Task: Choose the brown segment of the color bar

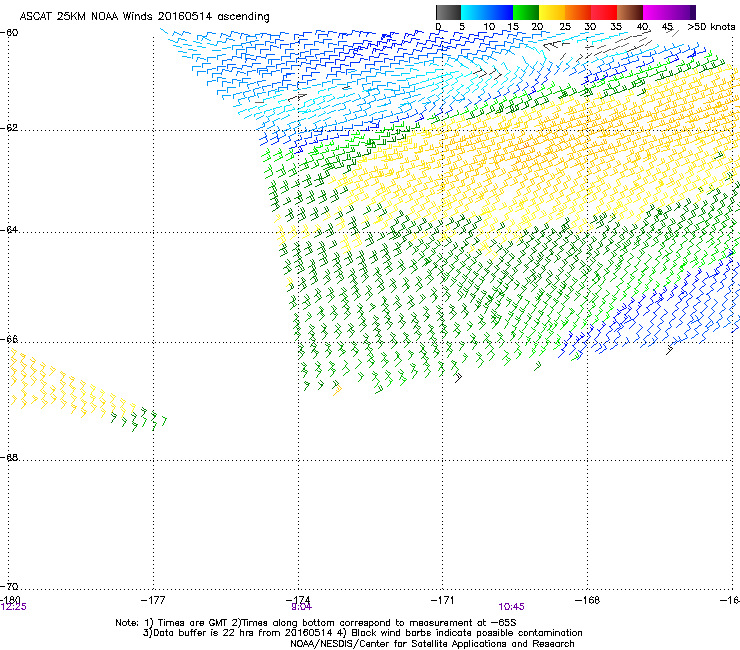Action: pos(630,12)
